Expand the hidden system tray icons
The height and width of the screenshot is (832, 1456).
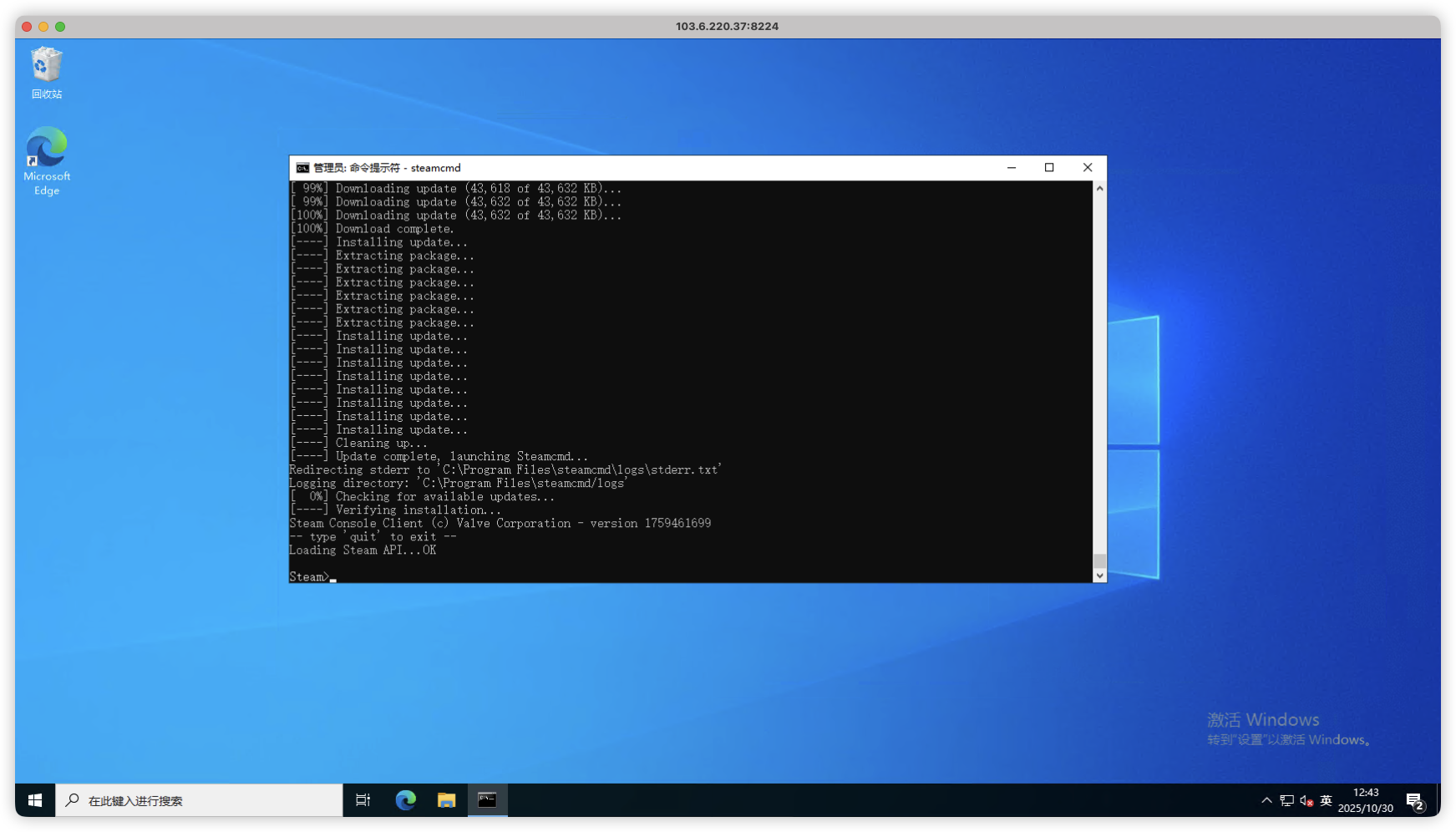[x=1266, y=800]
